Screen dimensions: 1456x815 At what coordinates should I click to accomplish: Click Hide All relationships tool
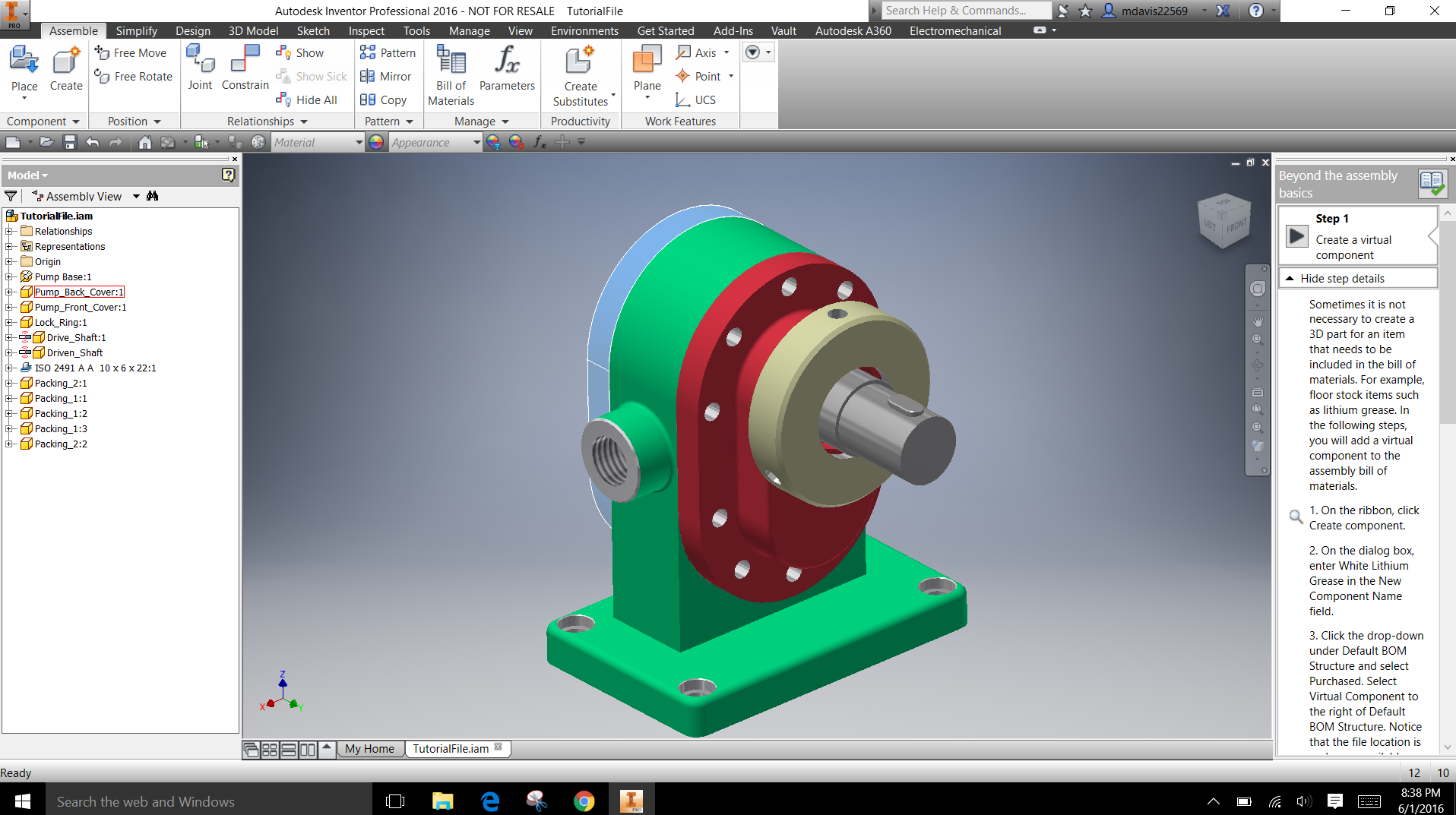(306, 100)
